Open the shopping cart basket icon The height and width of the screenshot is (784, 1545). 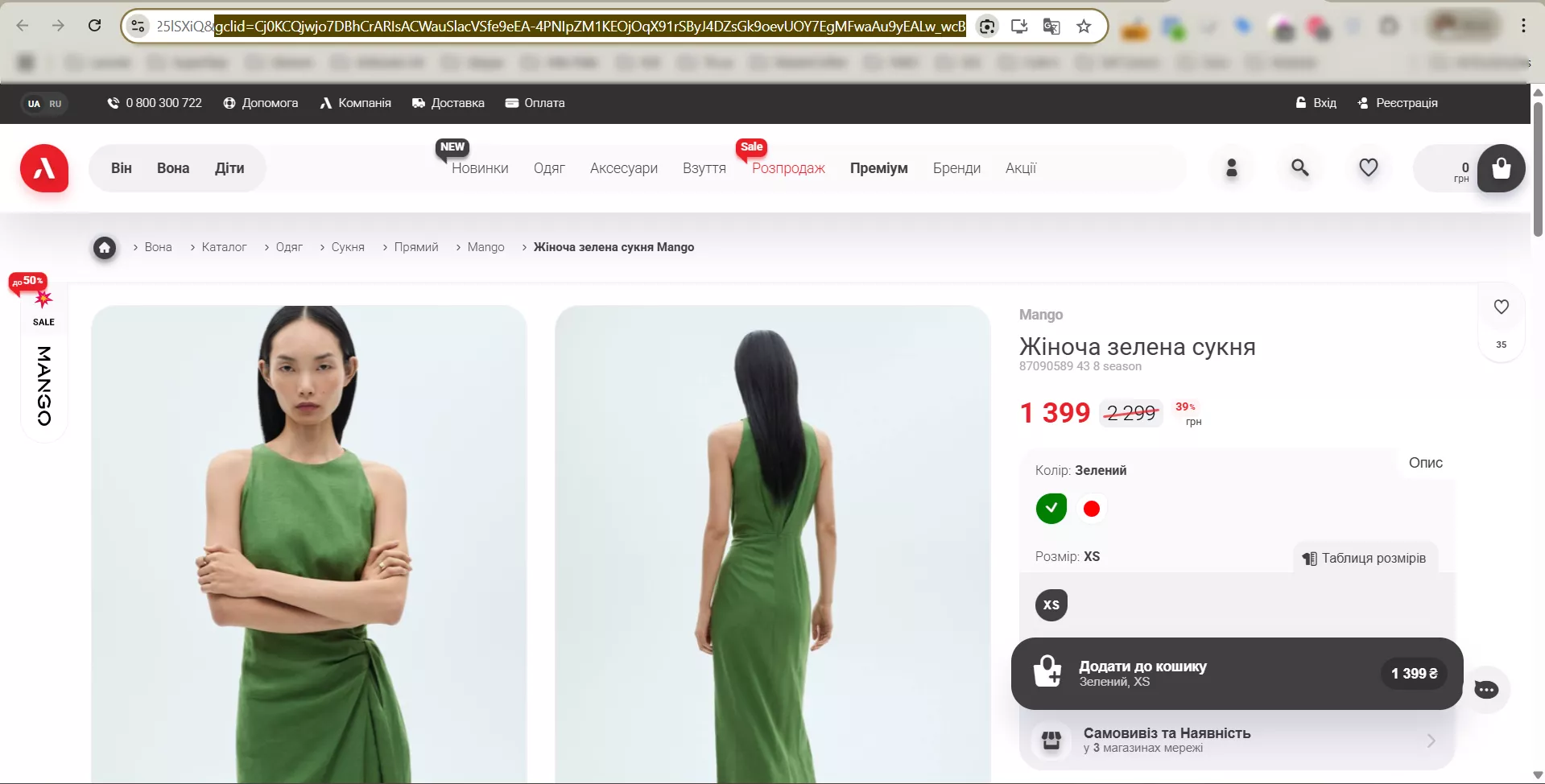tap(1500, 168)
